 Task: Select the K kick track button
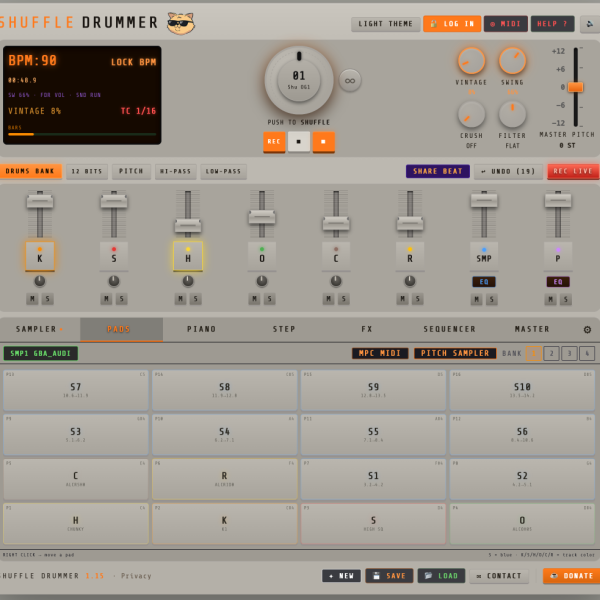[x=40, y=256]
